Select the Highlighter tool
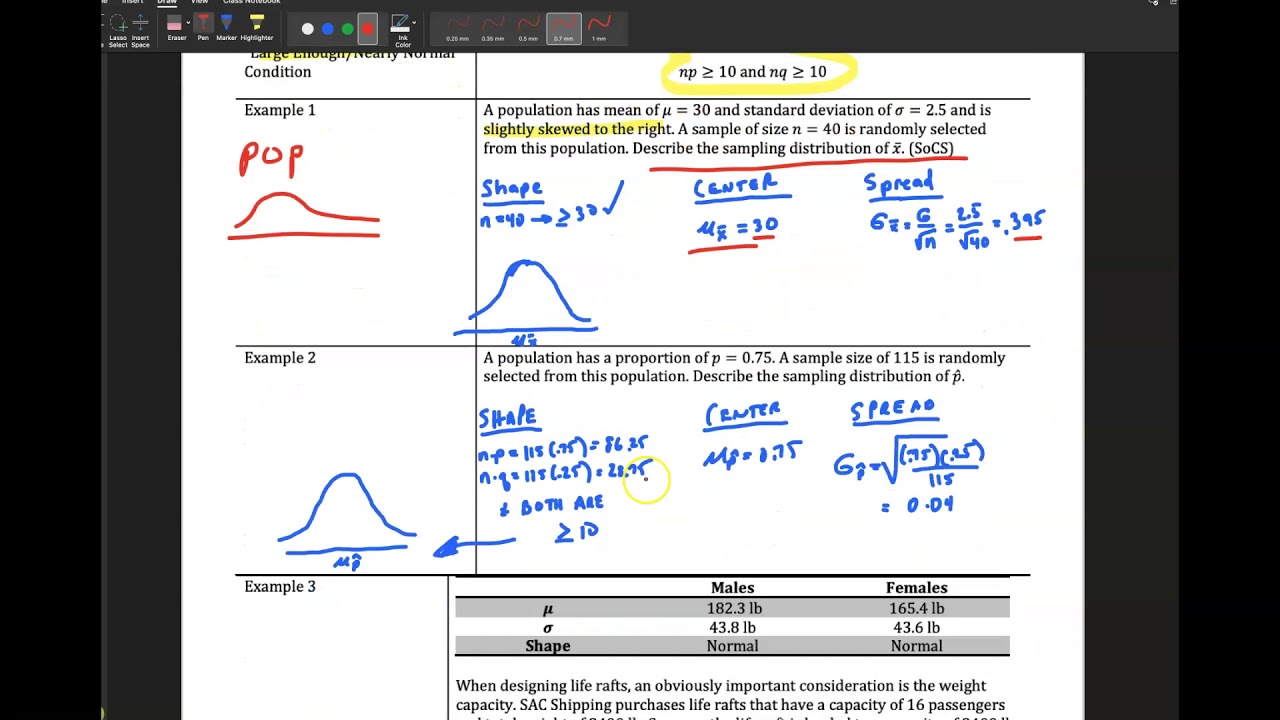 257,28
